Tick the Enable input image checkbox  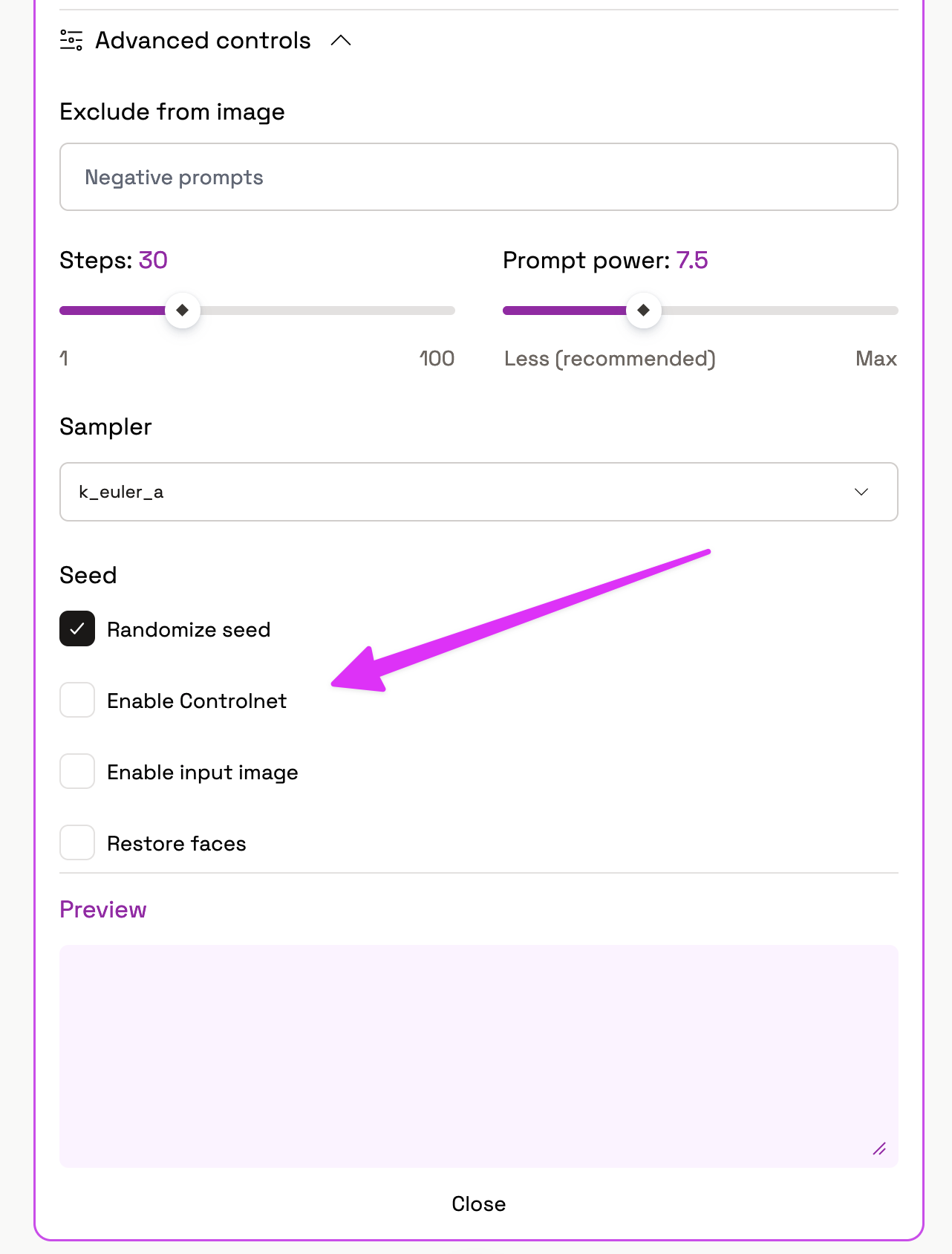tap(77, 771)
